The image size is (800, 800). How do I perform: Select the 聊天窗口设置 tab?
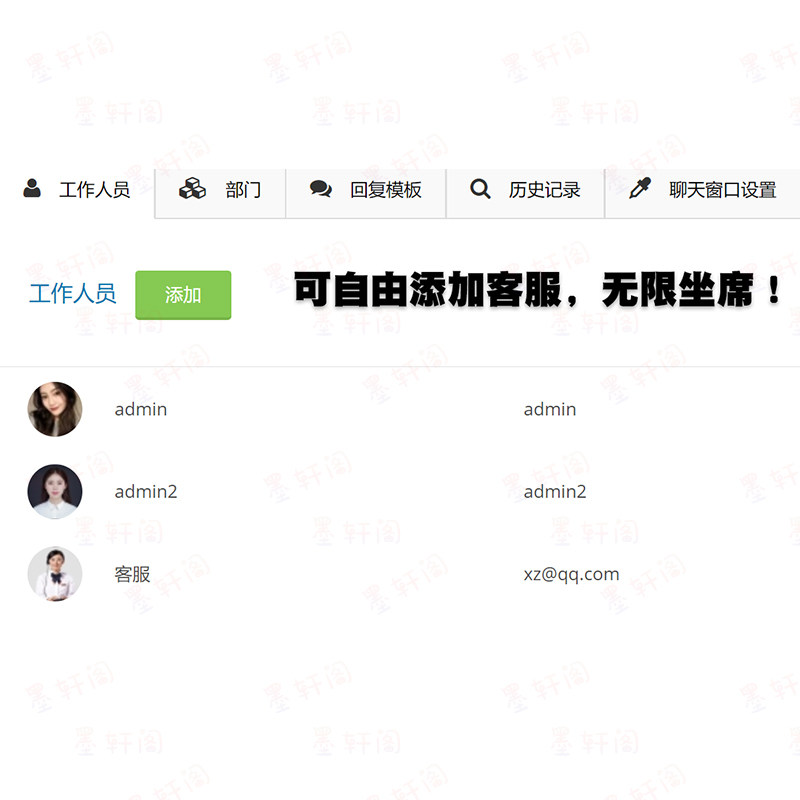tap(703, 194)
